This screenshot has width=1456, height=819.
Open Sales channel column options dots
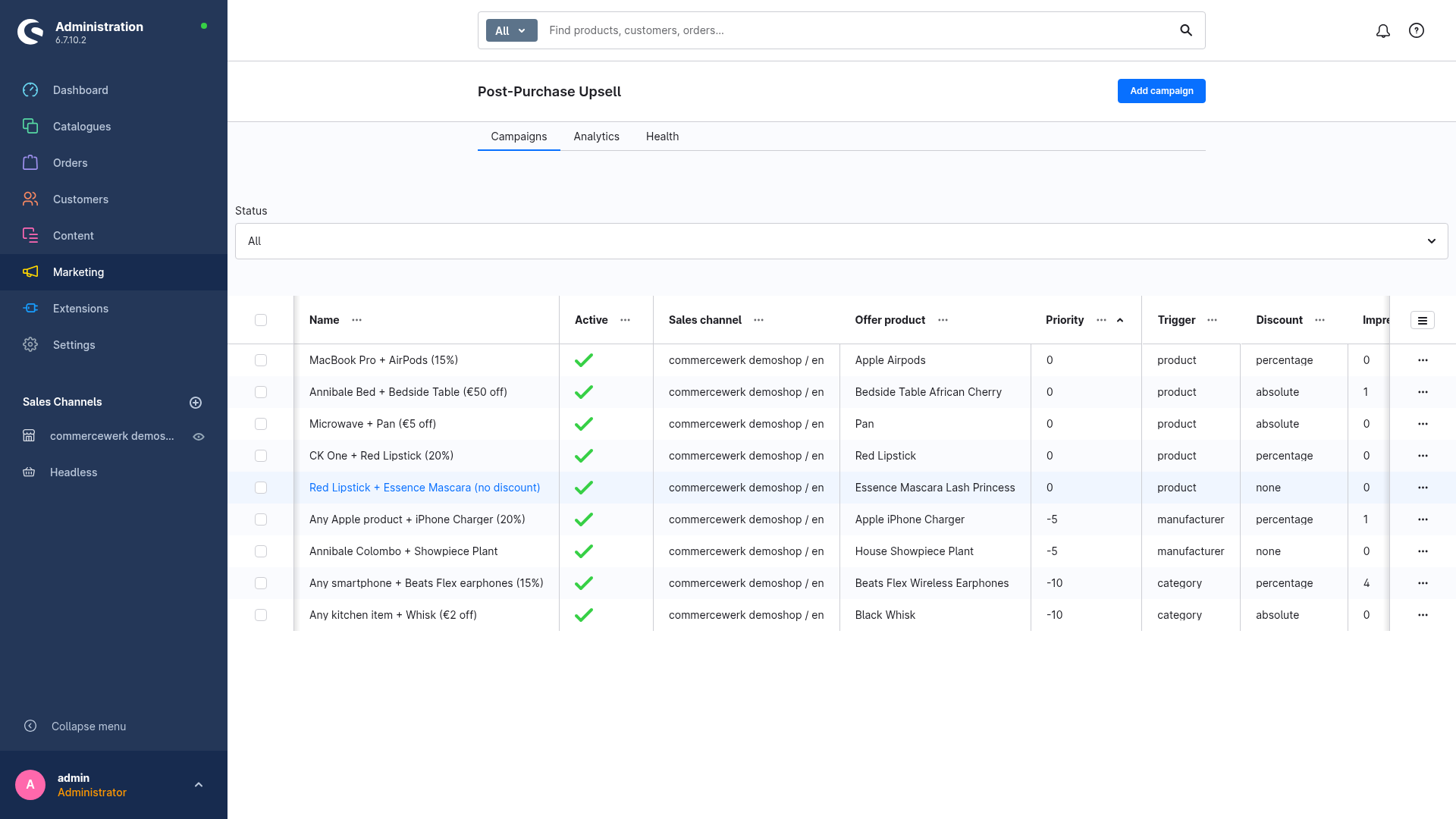pos(758,320)
